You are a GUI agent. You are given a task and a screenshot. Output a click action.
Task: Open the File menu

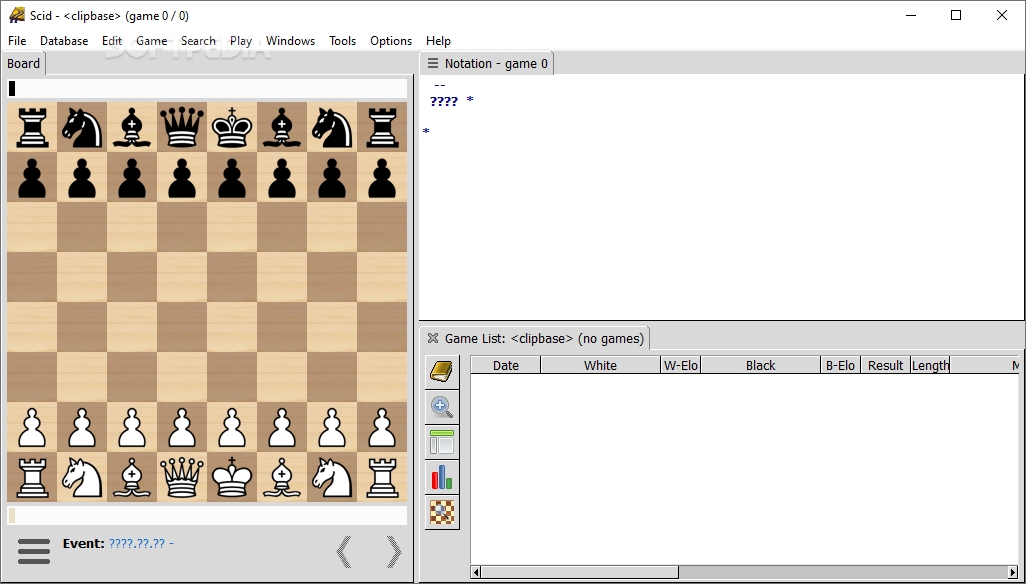[x=17, y=41]
